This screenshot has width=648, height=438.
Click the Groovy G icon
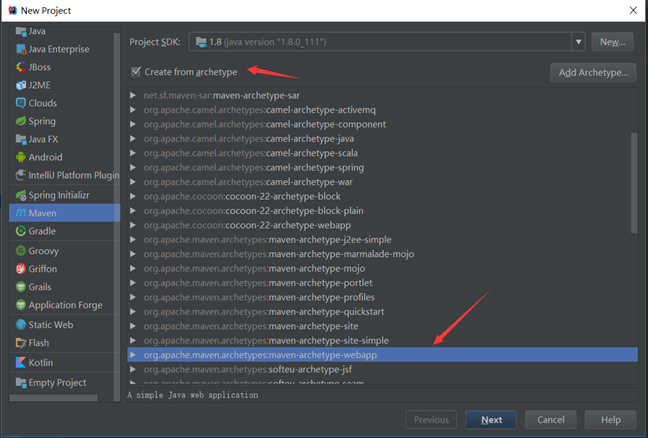click(21, 251)
